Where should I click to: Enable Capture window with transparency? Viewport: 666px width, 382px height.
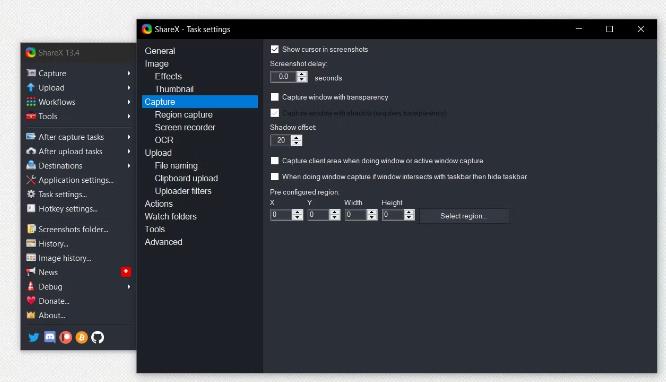coord(275,97)
